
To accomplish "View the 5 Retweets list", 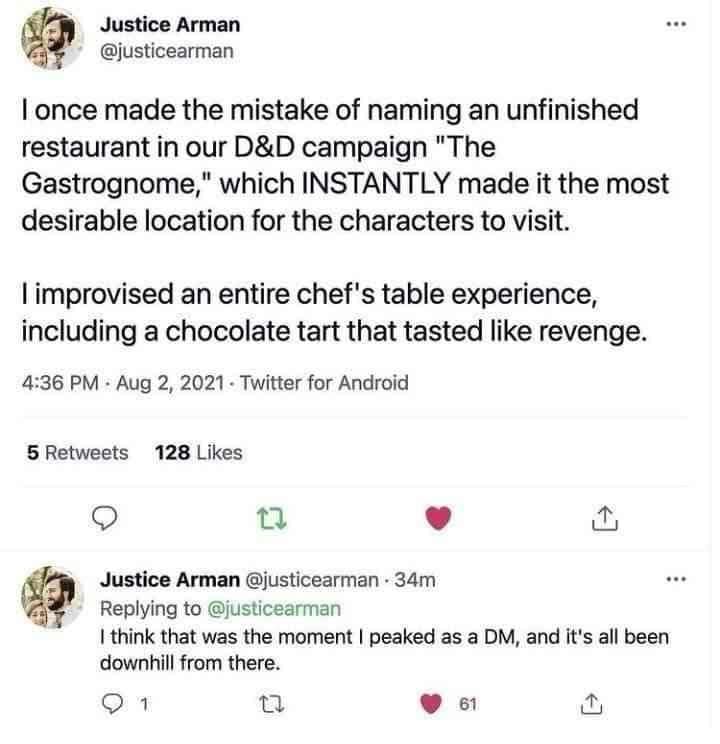I will 78,452.
